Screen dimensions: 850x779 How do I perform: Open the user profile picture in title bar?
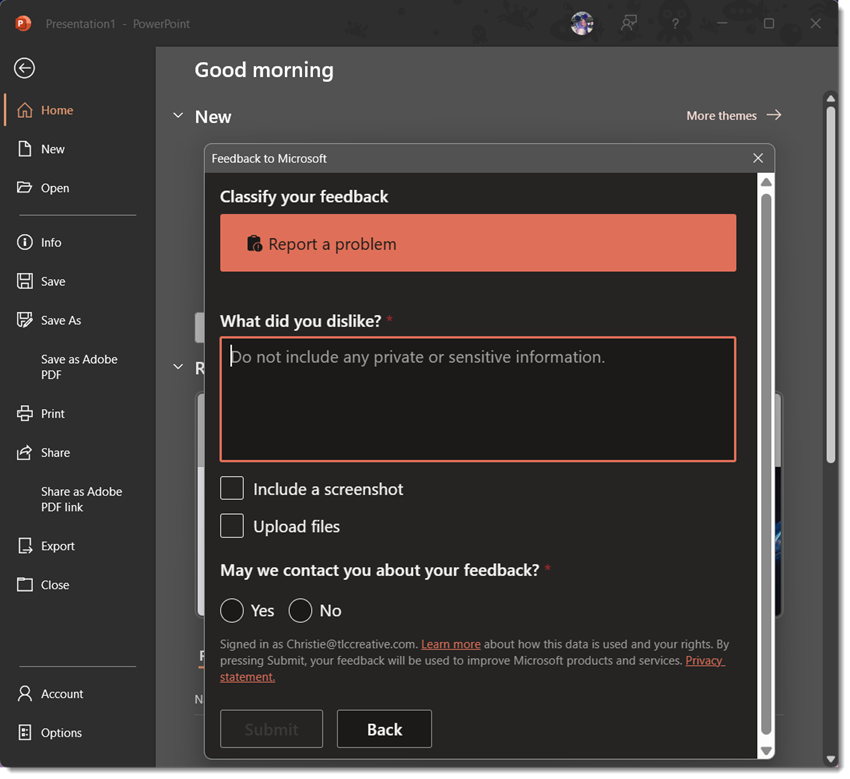point(582,24)
